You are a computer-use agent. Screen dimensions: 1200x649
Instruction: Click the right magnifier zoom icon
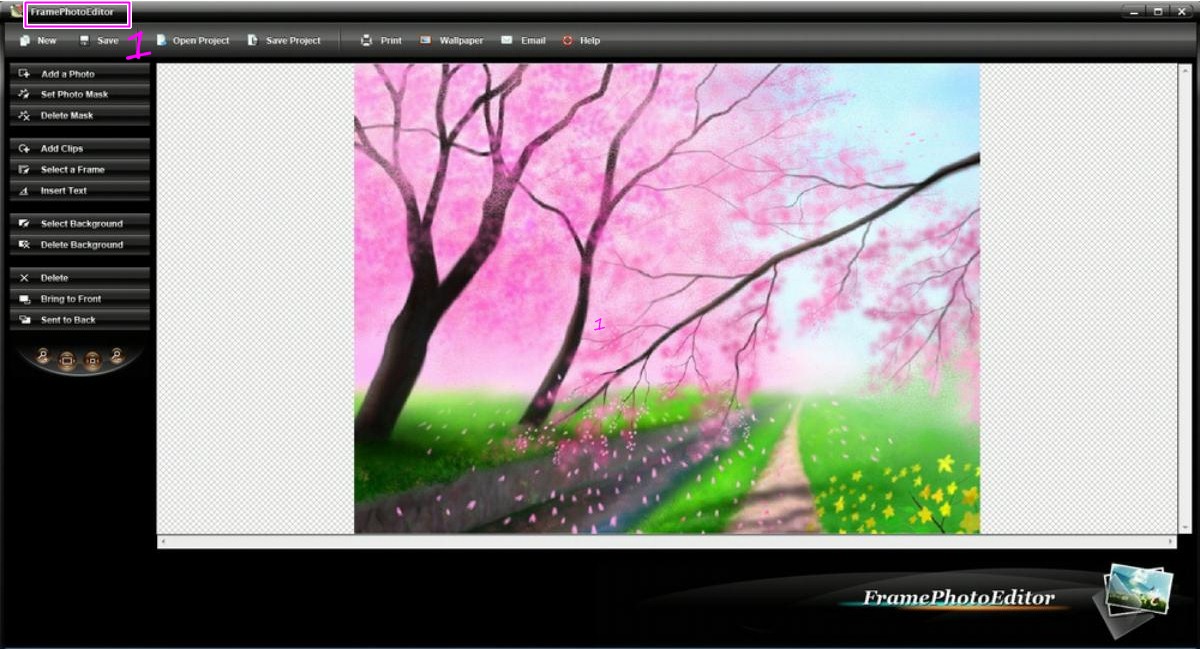117,356
